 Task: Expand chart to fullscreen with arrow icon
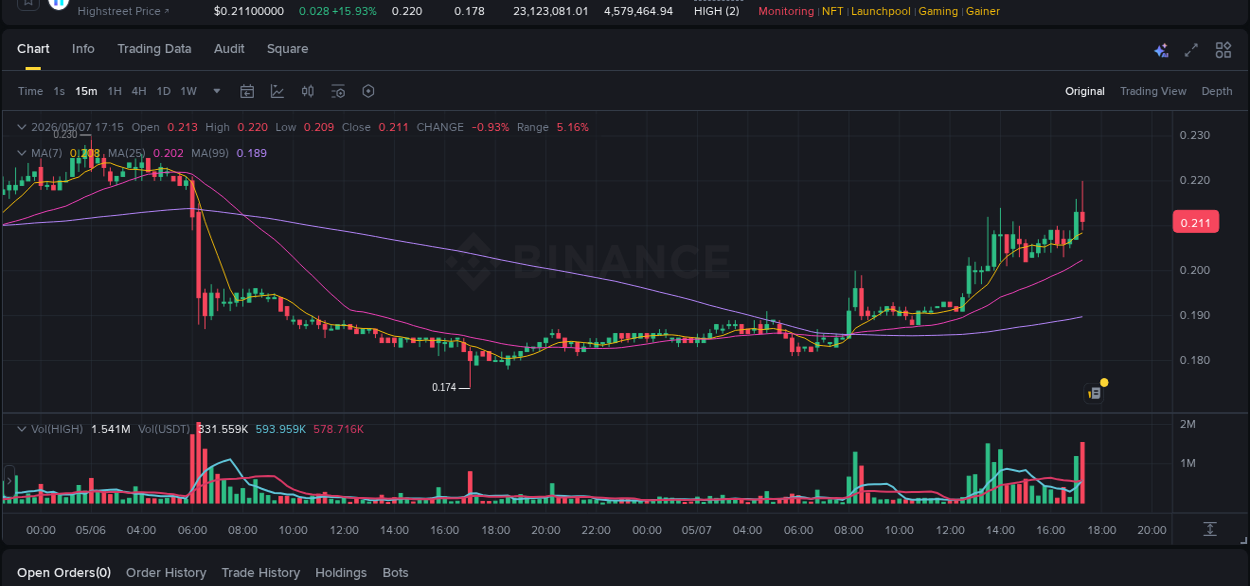tap(1191, 50)
